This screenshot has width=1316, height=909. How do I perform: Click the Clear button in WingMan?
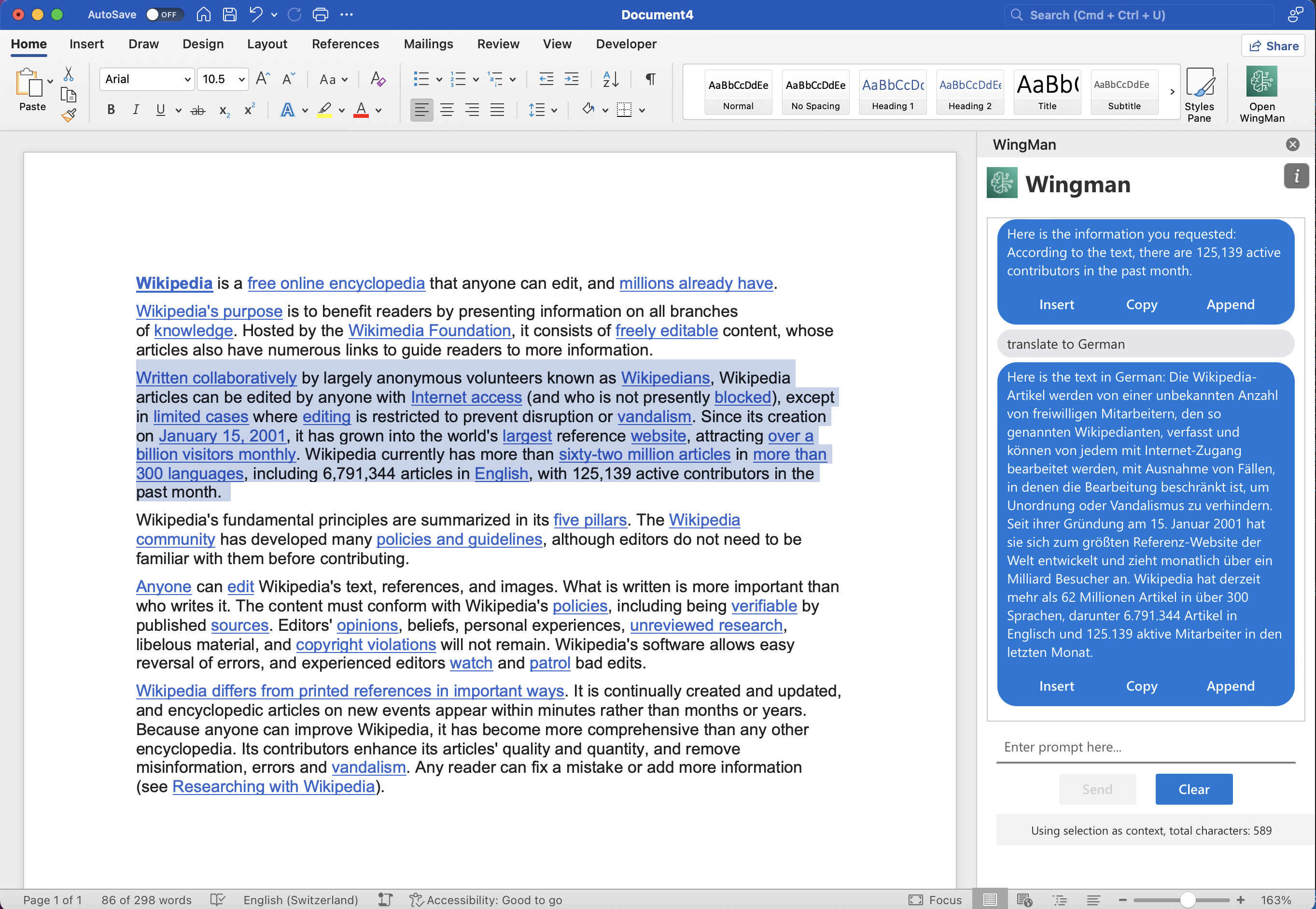1194,789
